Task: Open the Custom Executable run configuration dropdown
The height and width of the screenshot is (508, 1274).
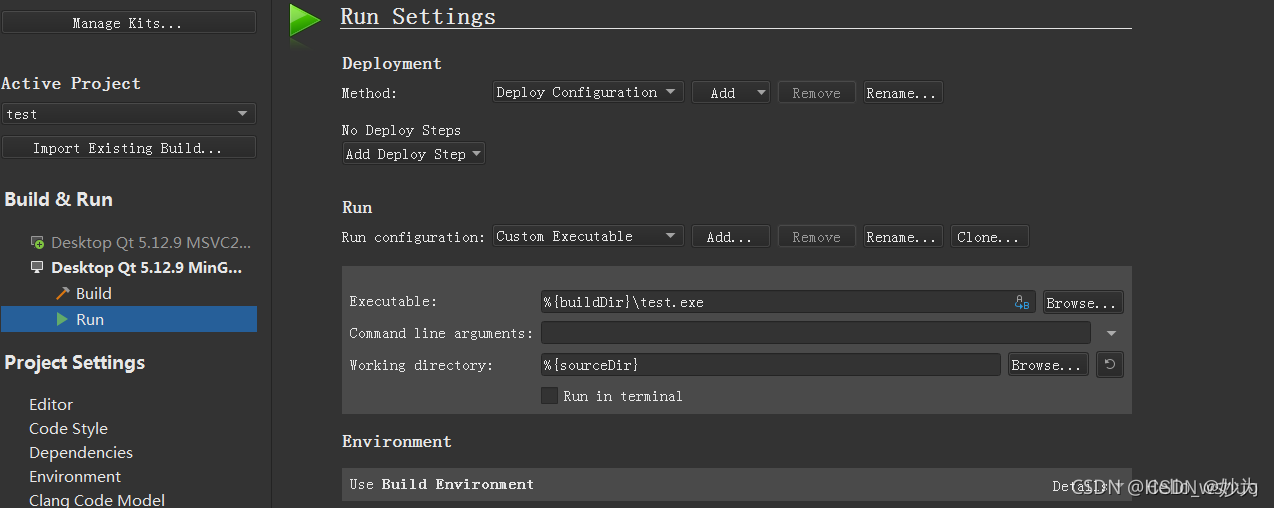Action: (588, 236)
